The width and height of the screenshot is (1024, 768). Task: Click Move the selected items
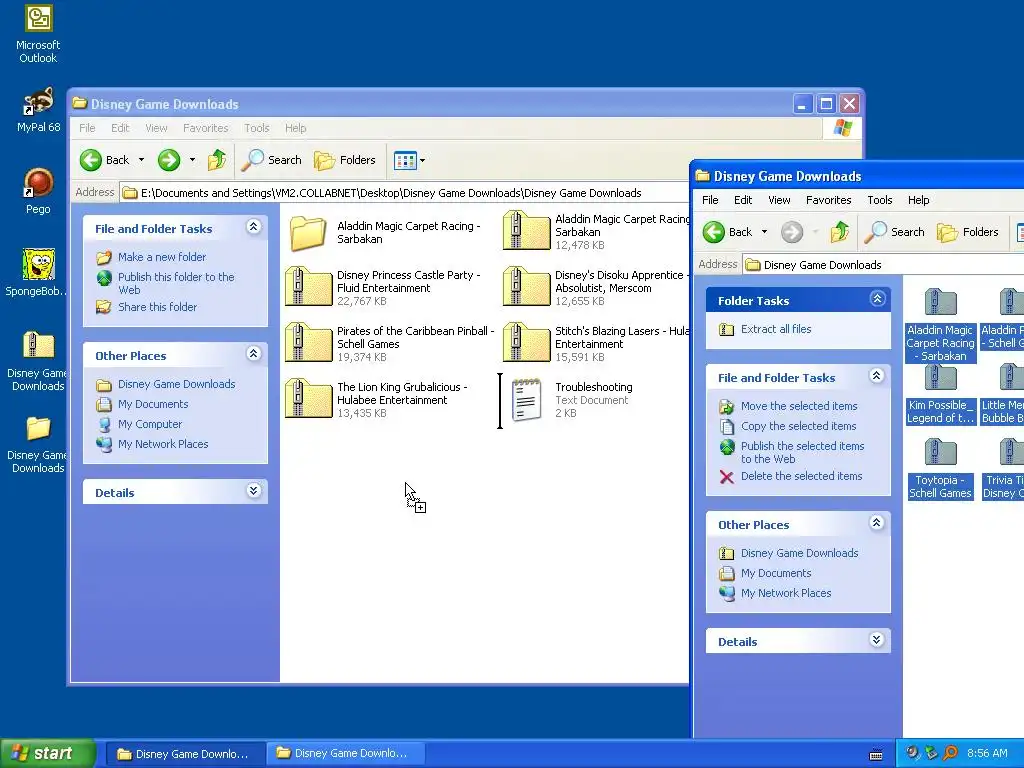click(799, 406)
